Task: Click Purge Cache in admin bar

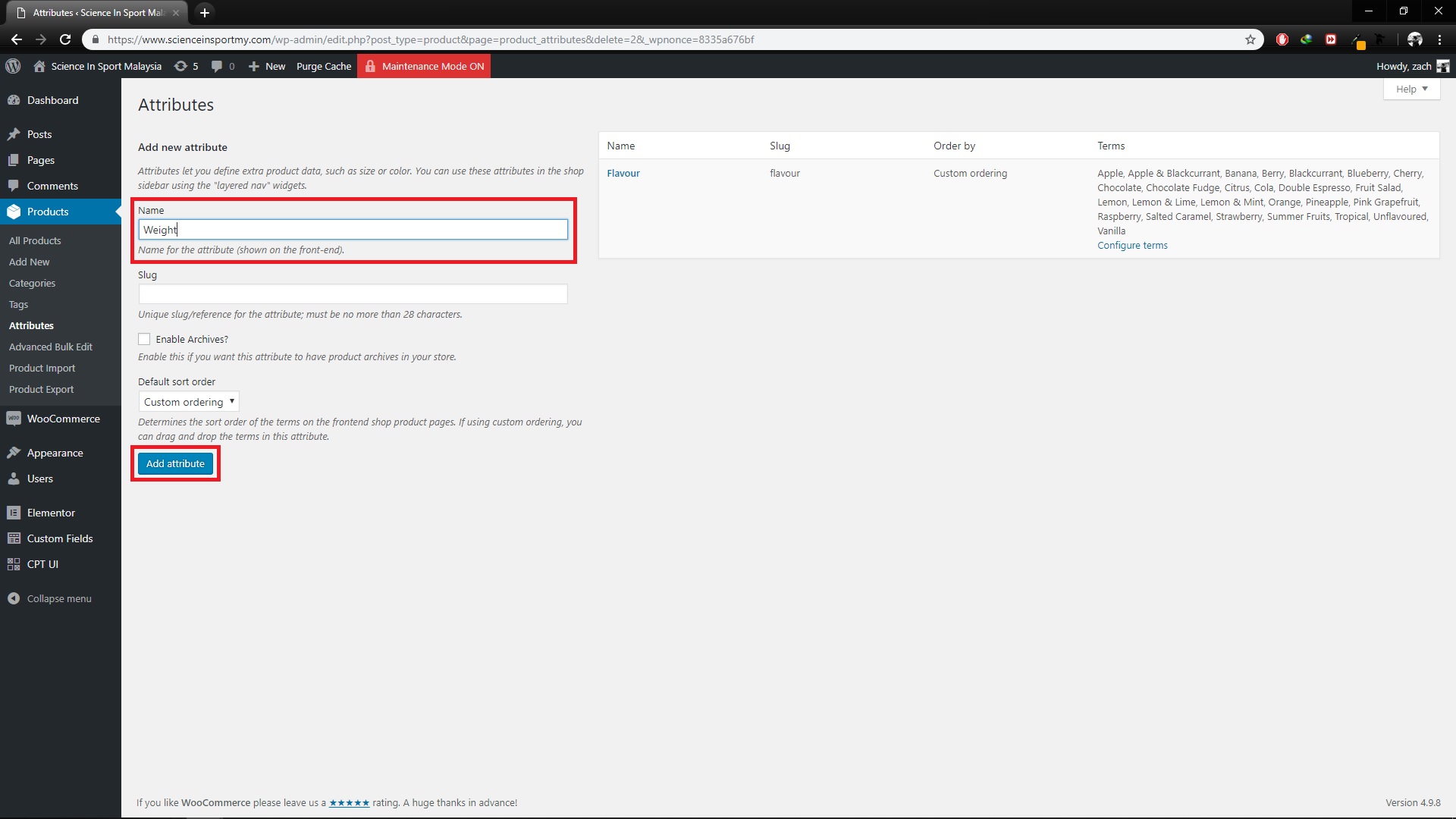Action: coord(324,66)
